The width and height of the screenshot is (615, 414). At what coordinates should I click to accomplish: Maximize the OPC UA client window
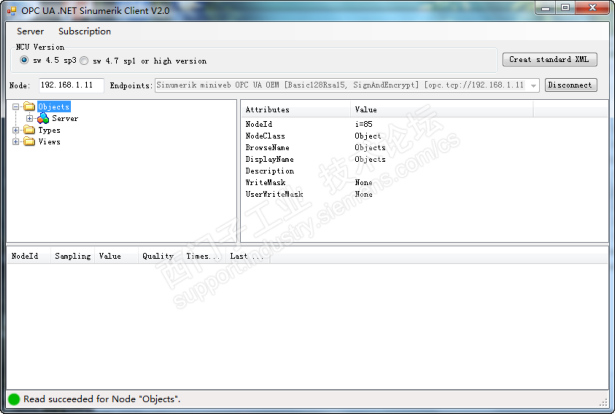(x=565, y=8)
